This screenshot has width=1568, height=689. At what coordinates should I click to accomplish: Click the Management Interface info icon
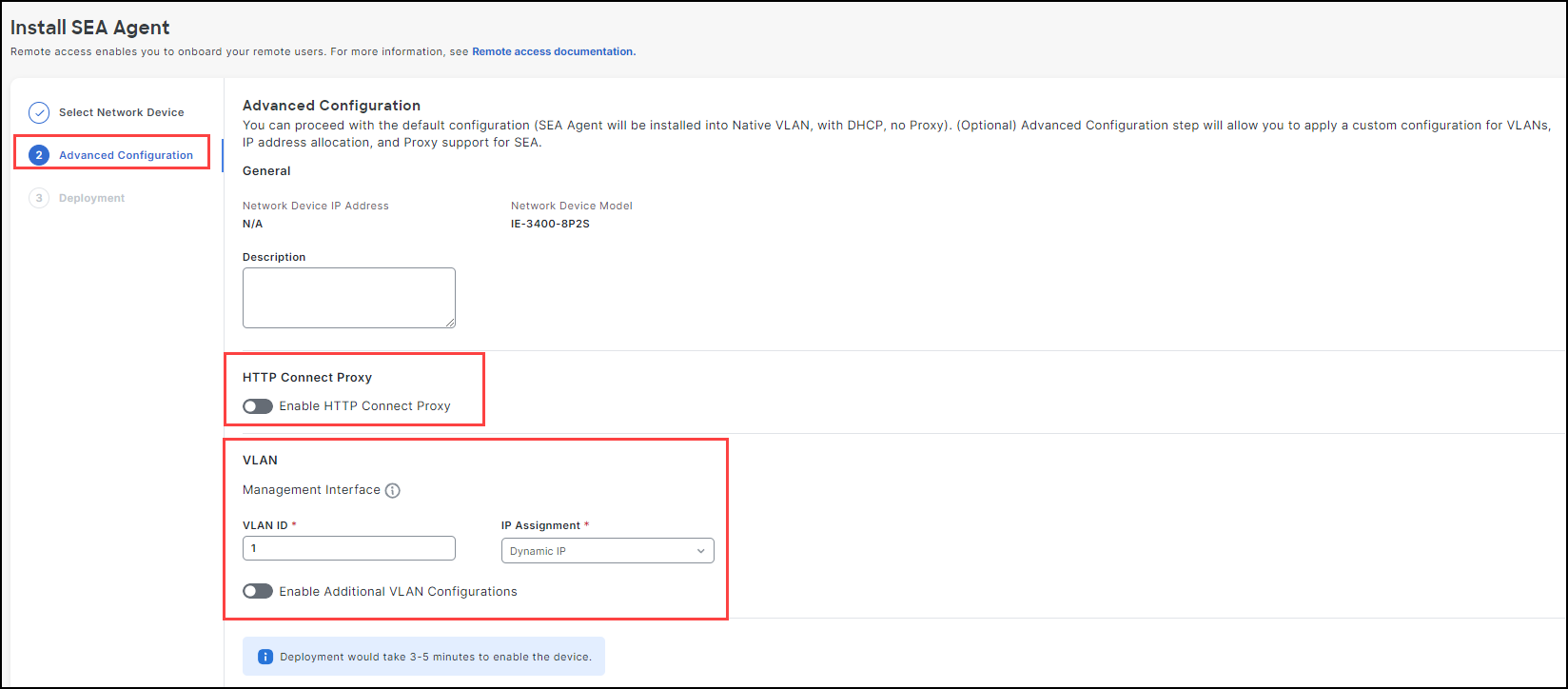[x=393, y=491]
